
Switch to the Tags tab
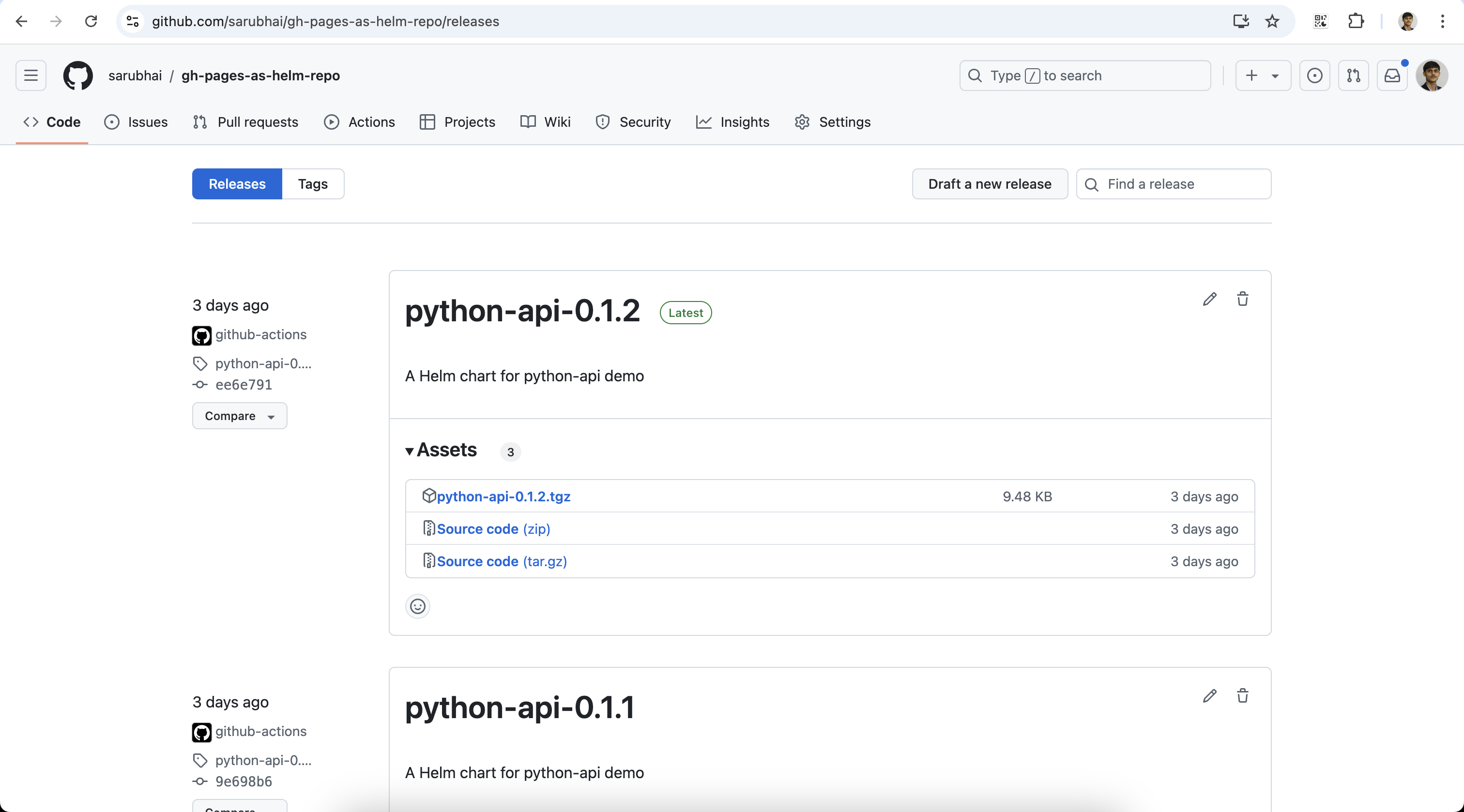coord(313,184)
